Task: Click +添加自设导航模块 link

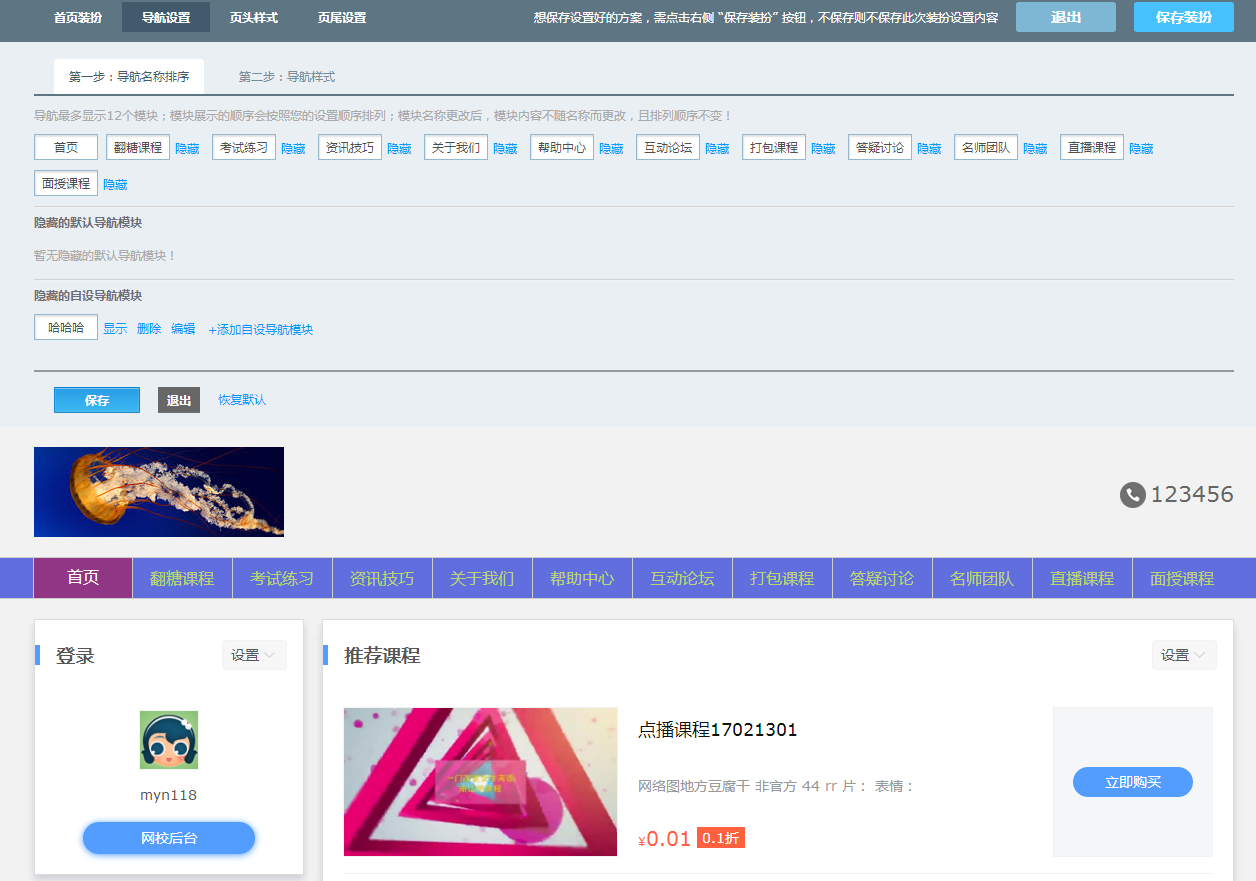Action: (260, 330)
